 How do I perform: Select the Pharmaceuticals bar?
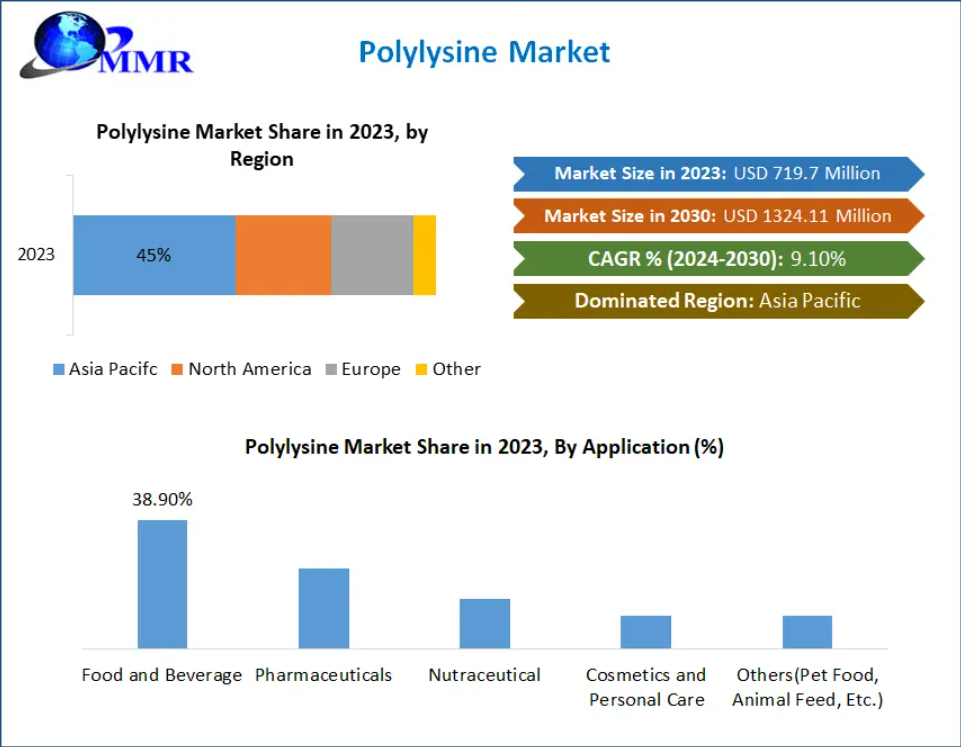[324, 608]
